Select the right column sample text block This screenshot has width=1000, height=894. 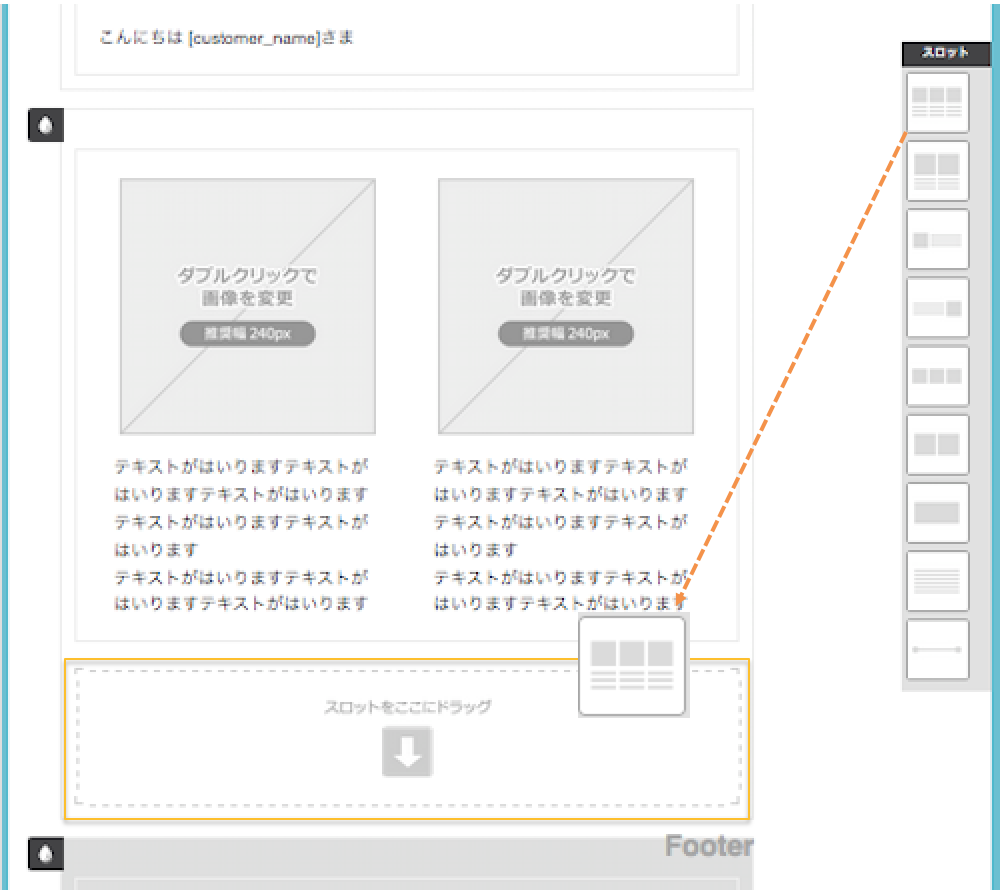click(560, 535)
